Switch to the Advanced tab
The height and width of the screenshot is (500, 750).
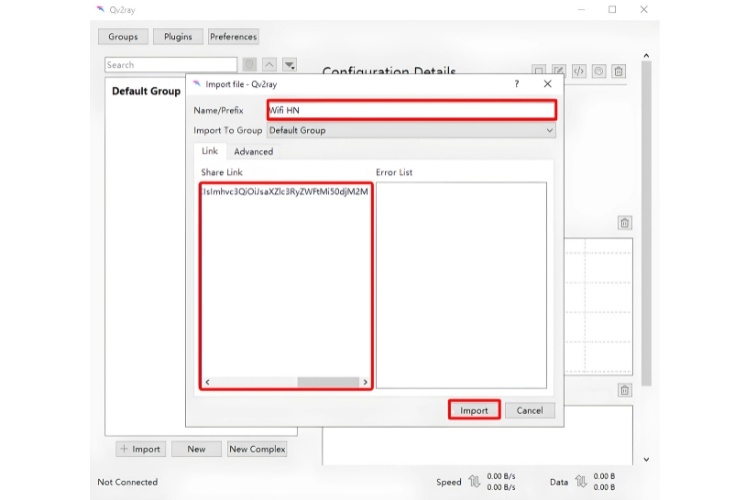[254, 152]
